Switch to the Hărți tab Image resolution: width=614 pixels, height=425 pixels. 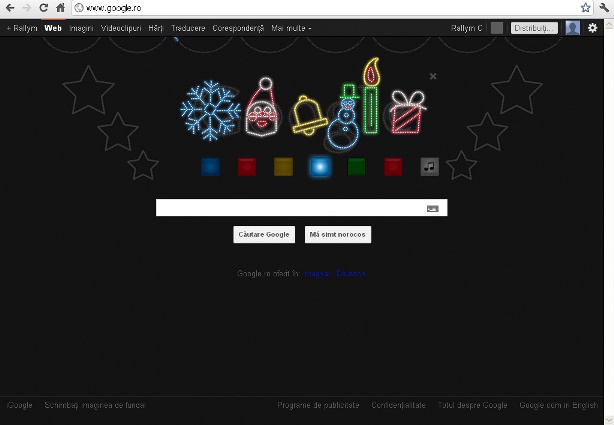(x=155, y=28)
